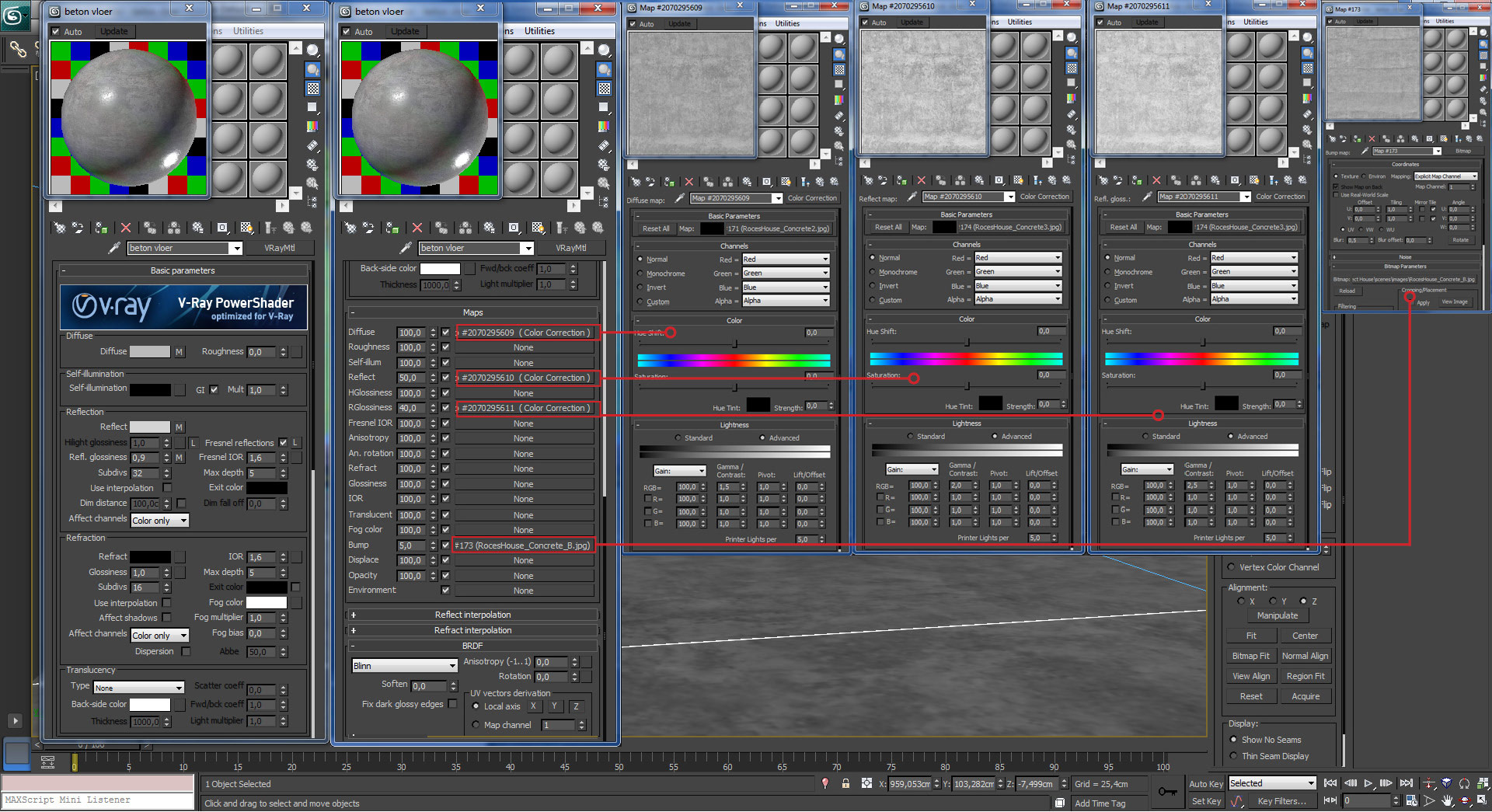Click Material/Map Navigator icon in Maps beton vloer window
The height and width of the screenshot is (812, 1492).
click(x=604, y=202)
